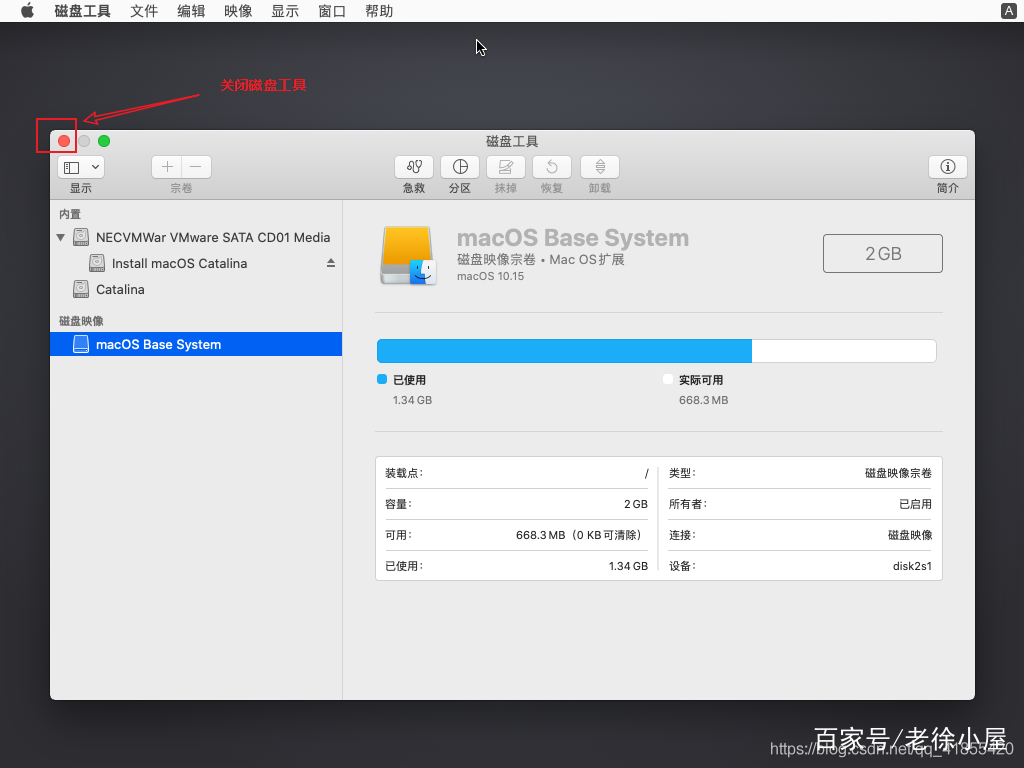1024x768 pixels.
Task: Open the 磁盘工具 application menu
Action: tap(82, 11)
